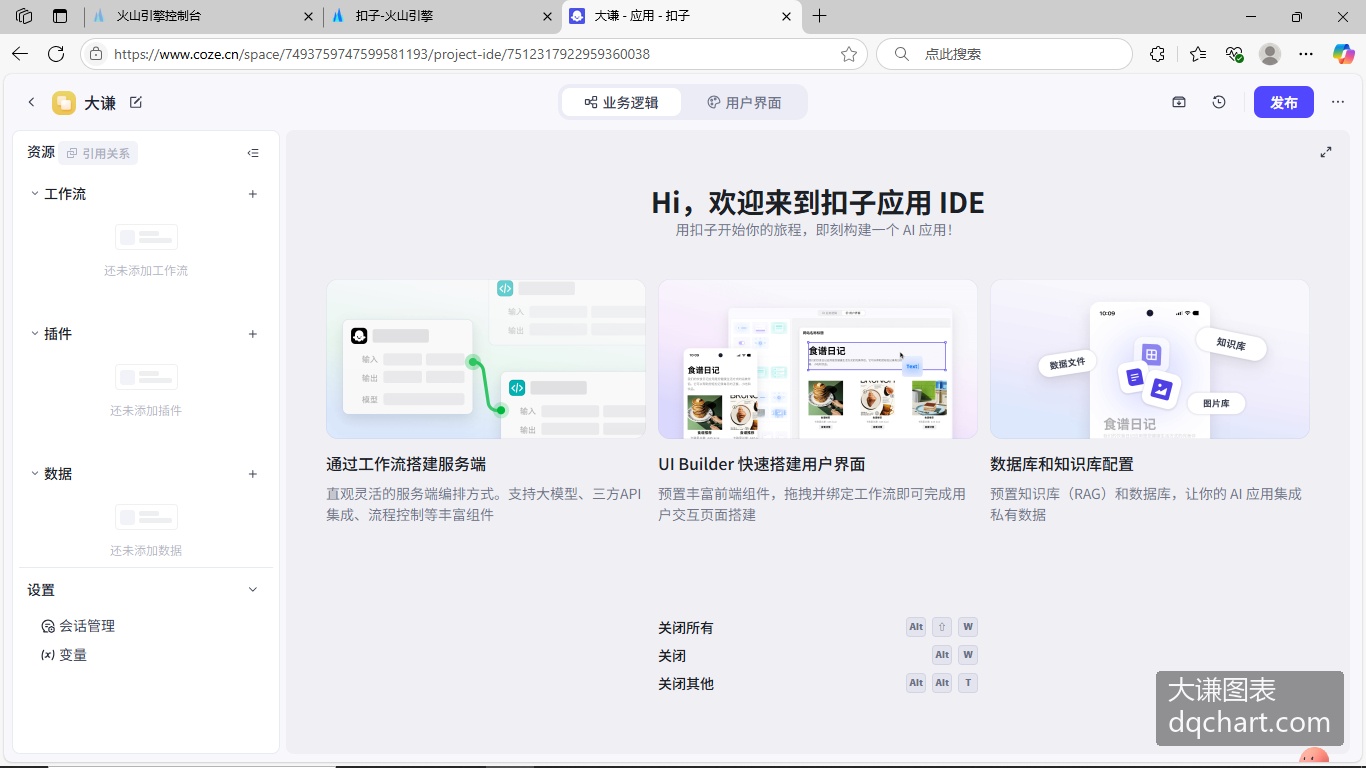Close the 扣子-火山引擎 tab

coord(546,16)
